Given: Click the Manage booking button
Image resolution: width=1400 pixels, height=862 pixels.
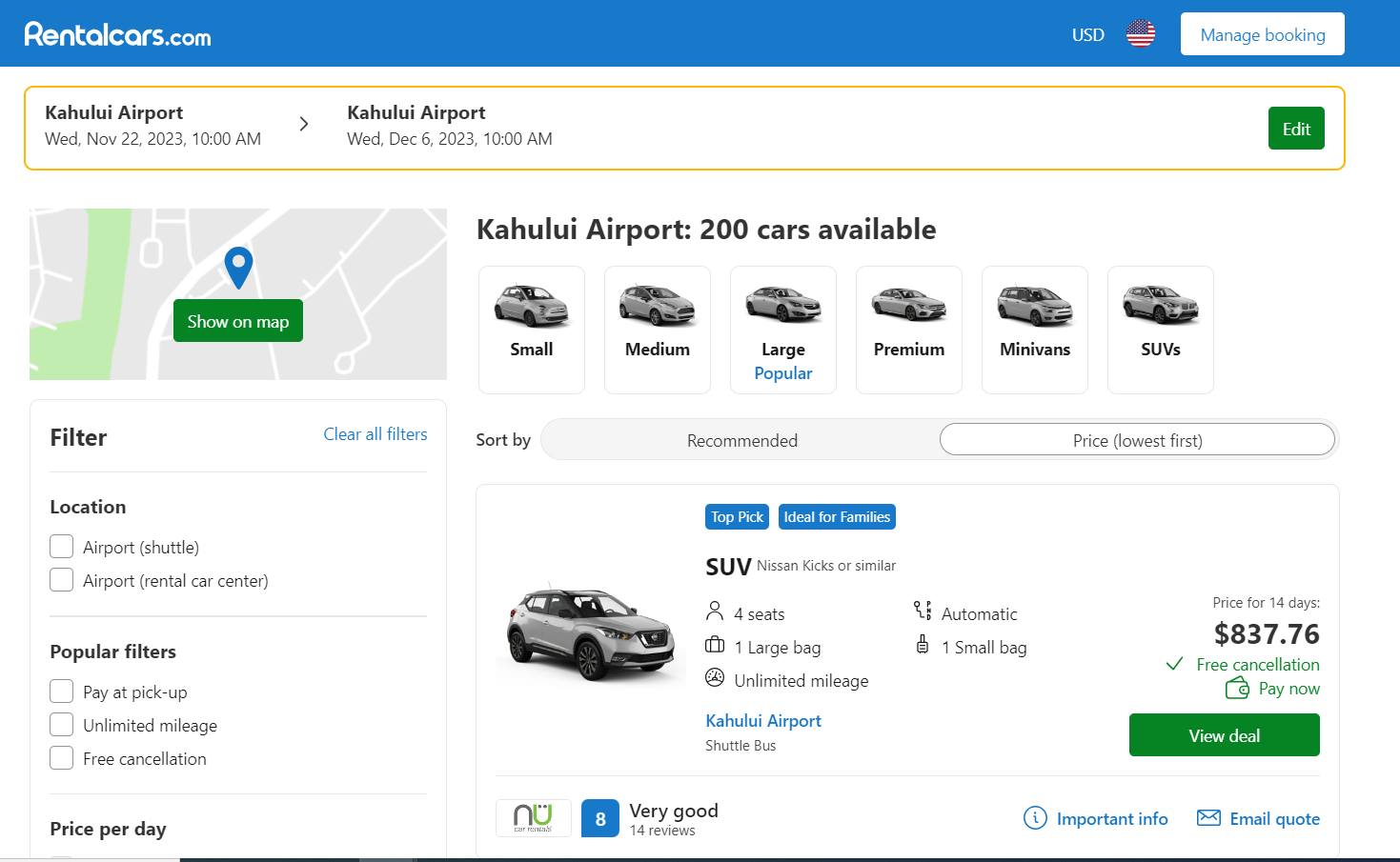Looking at the screenshot, I should (1263, 34).
